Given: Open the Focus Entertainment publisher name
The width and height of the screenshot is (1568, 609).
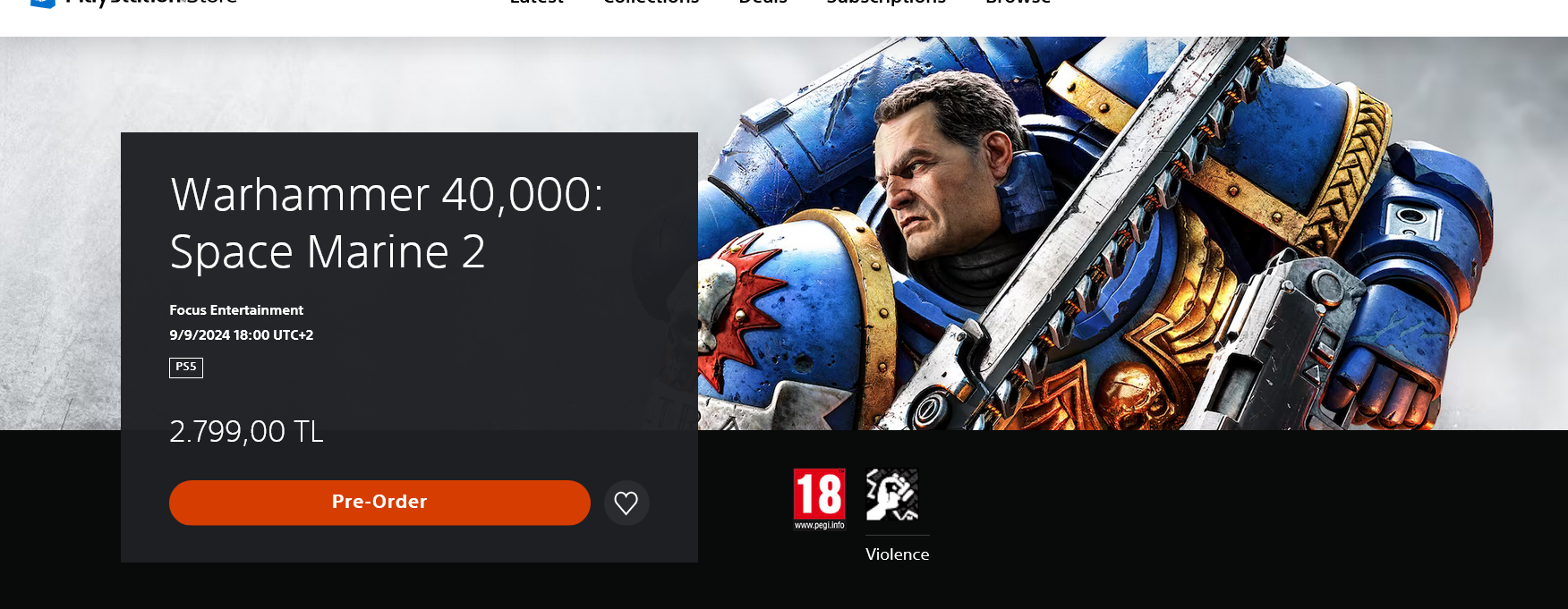Looking at the screenshot, I should coord(236,310).
